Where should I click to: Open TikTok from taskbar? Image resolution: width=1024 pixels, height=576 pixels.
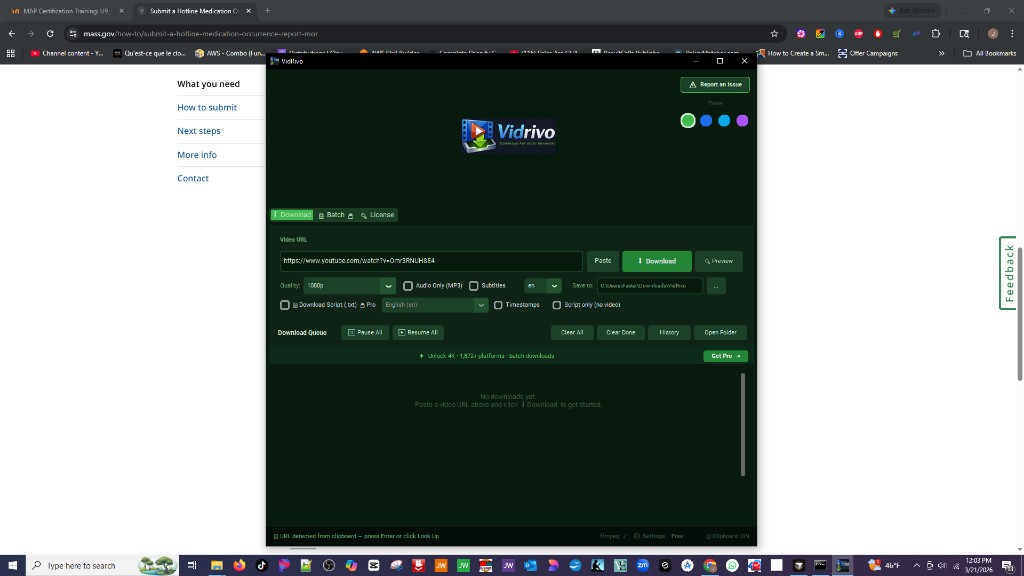[x=261, y=566]
